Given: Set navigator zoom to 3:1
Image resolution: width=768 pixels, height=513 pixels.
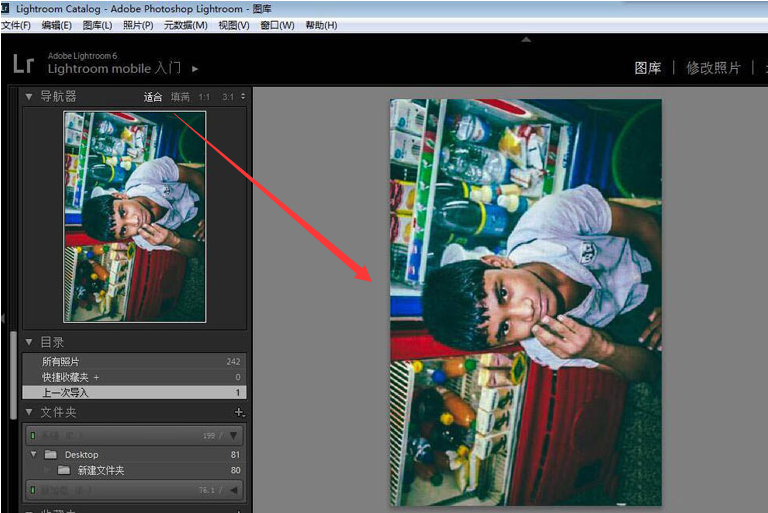Looking at the screenshot, I should 228,97.
